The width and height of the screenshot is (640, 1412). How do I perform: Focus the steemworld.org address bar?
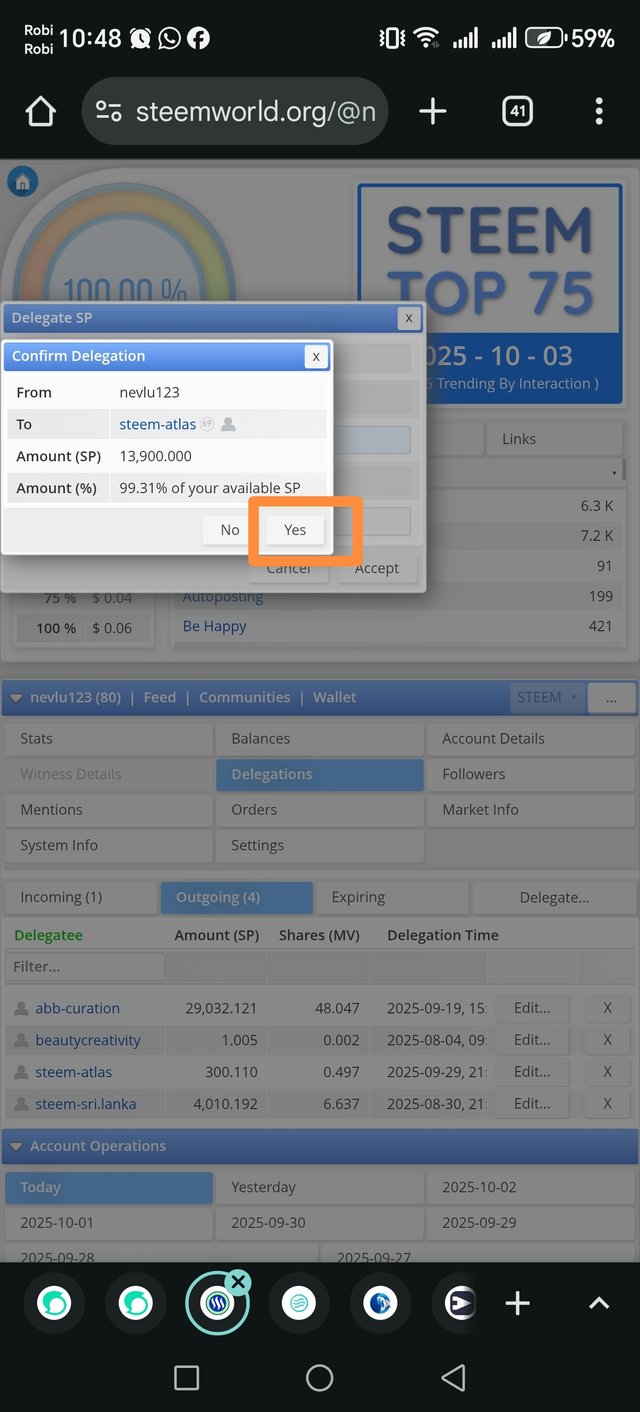[x=235, y=112]
